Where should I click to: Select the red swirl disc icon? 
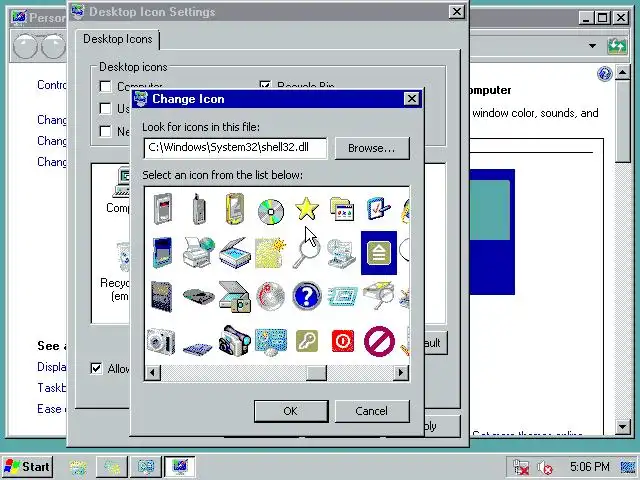[x=270, y=296]
